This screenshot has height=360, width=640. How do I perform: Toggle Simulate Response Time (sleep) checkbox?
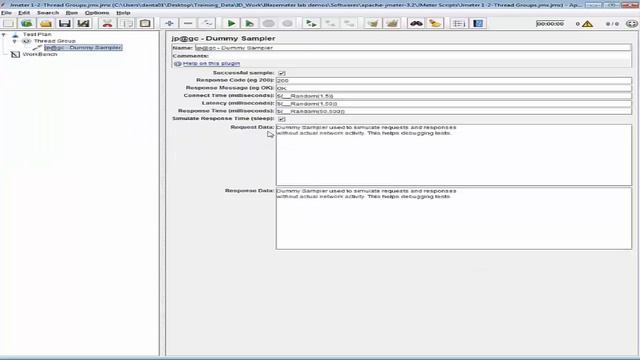[282, 119]
